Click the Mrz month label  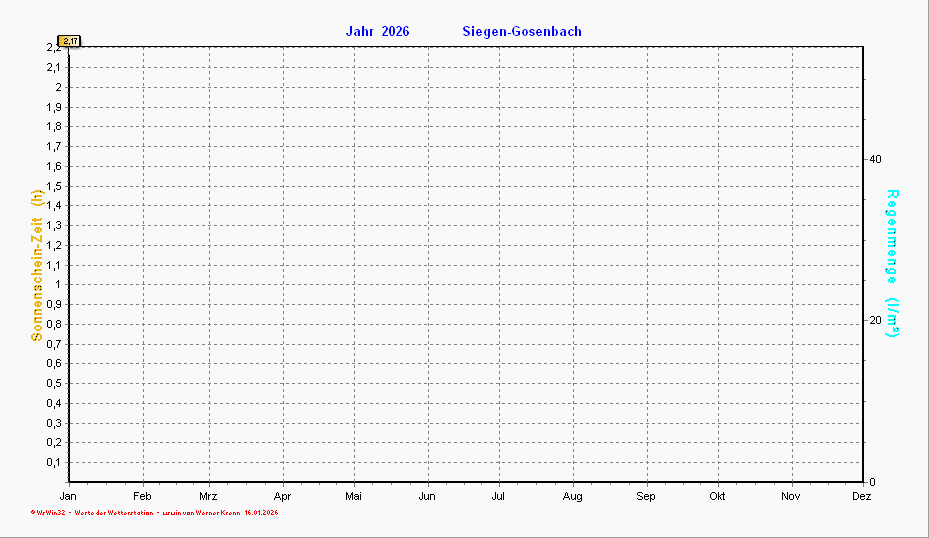208,496
